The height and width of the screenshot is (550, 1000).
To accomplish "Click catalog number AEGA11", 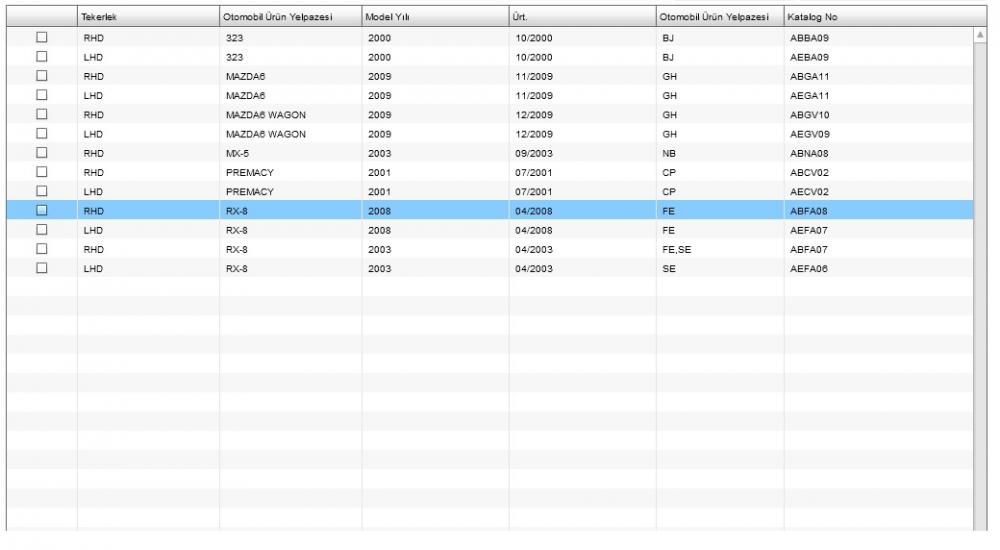I will 809,96.
